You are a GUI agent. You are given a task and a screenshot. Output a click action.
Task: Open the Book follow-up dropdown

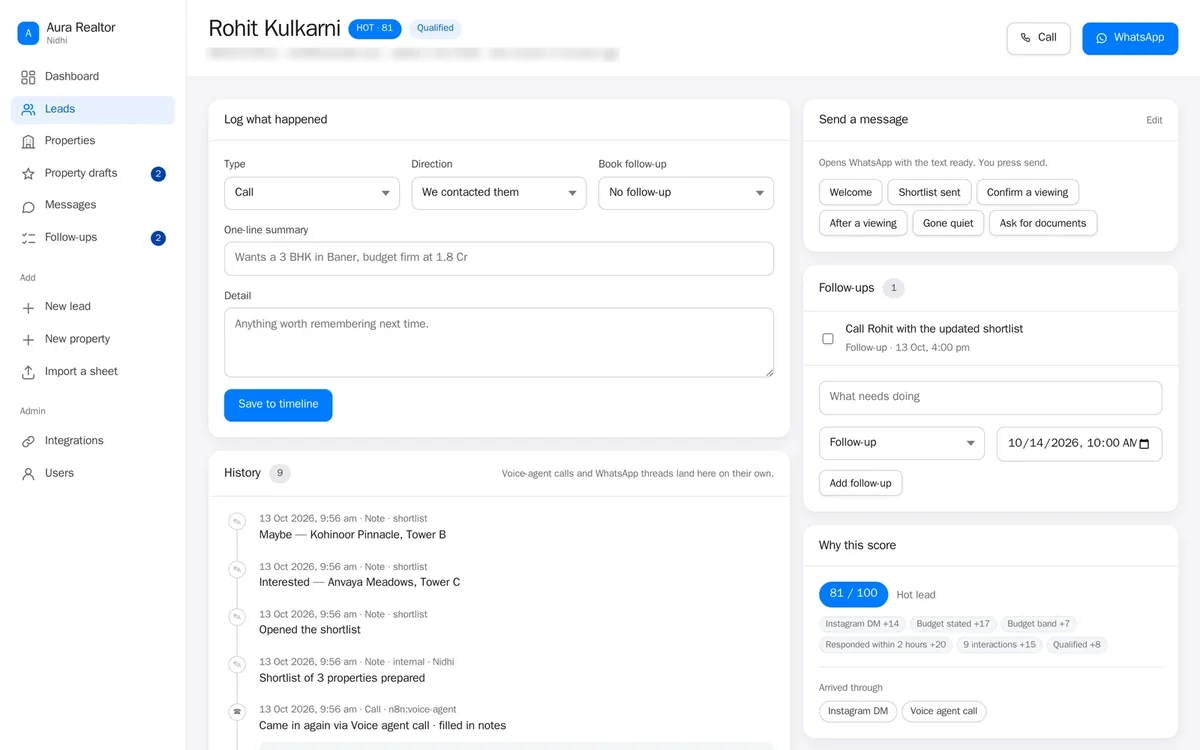pos(686,193)
